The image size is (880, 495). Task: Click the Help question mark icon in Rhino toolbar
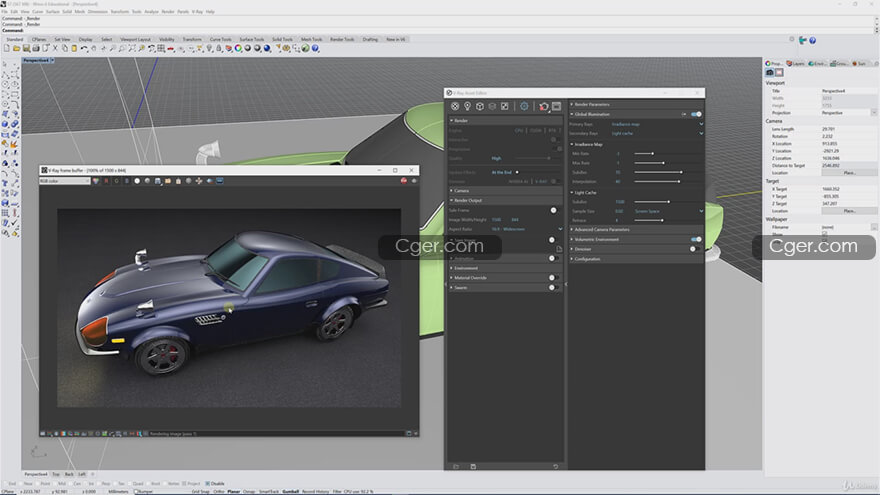click(315, 48)
